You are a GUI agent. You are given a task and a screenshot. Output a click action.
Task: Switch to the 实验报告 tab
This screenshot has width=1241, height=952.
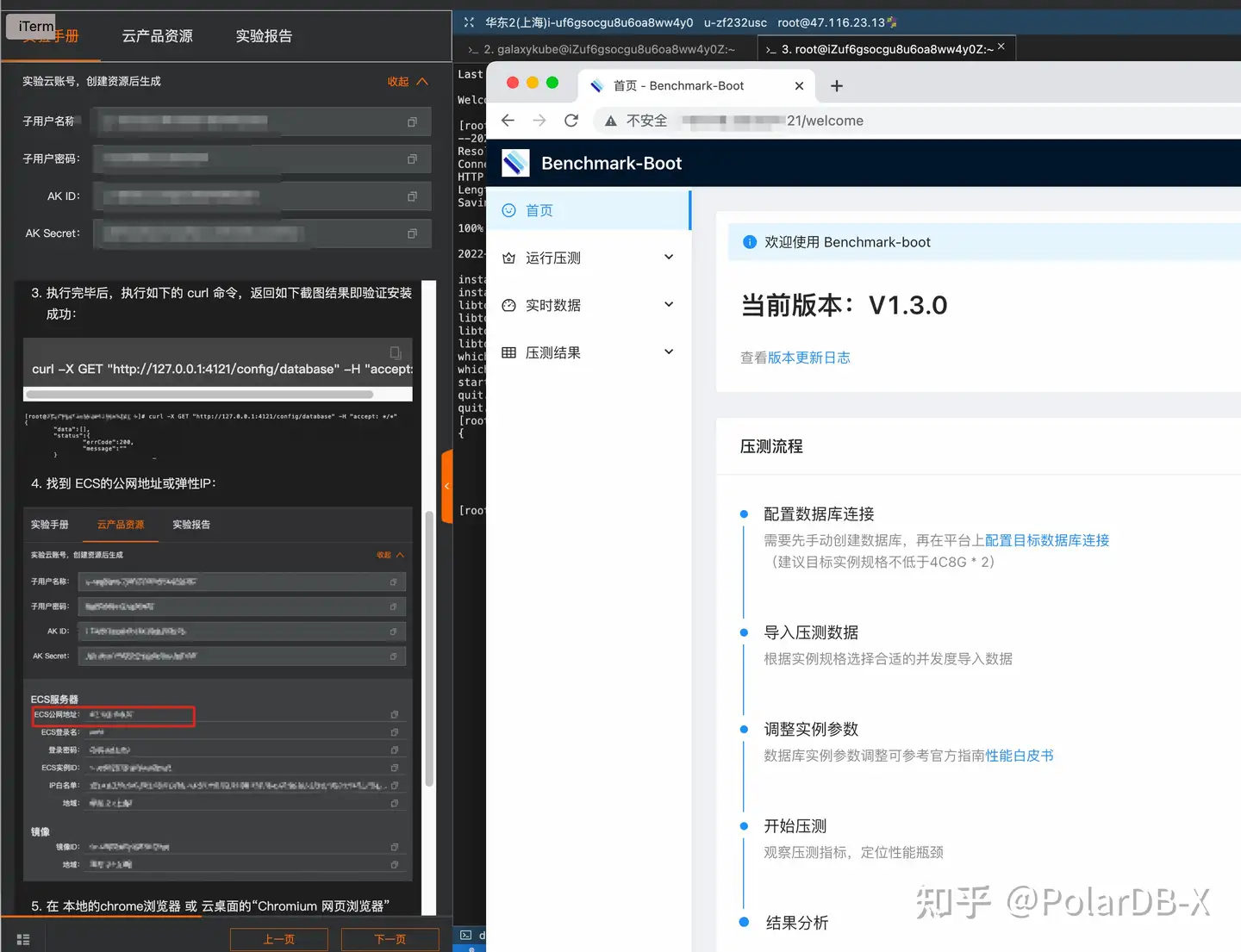click(x=264, y=36)
